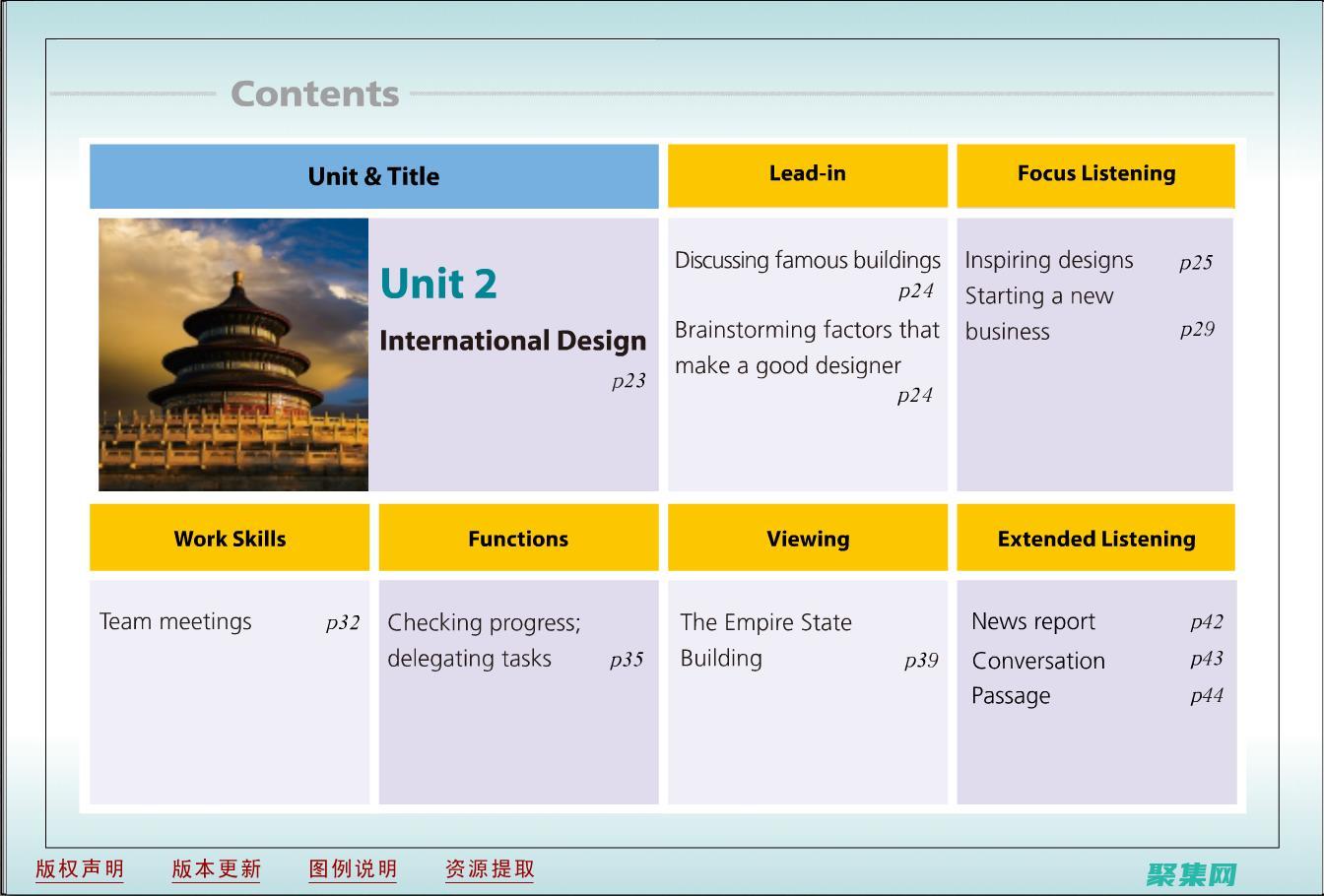
Task: Click the Temple of Heaven photo
Action: [233, 354]
